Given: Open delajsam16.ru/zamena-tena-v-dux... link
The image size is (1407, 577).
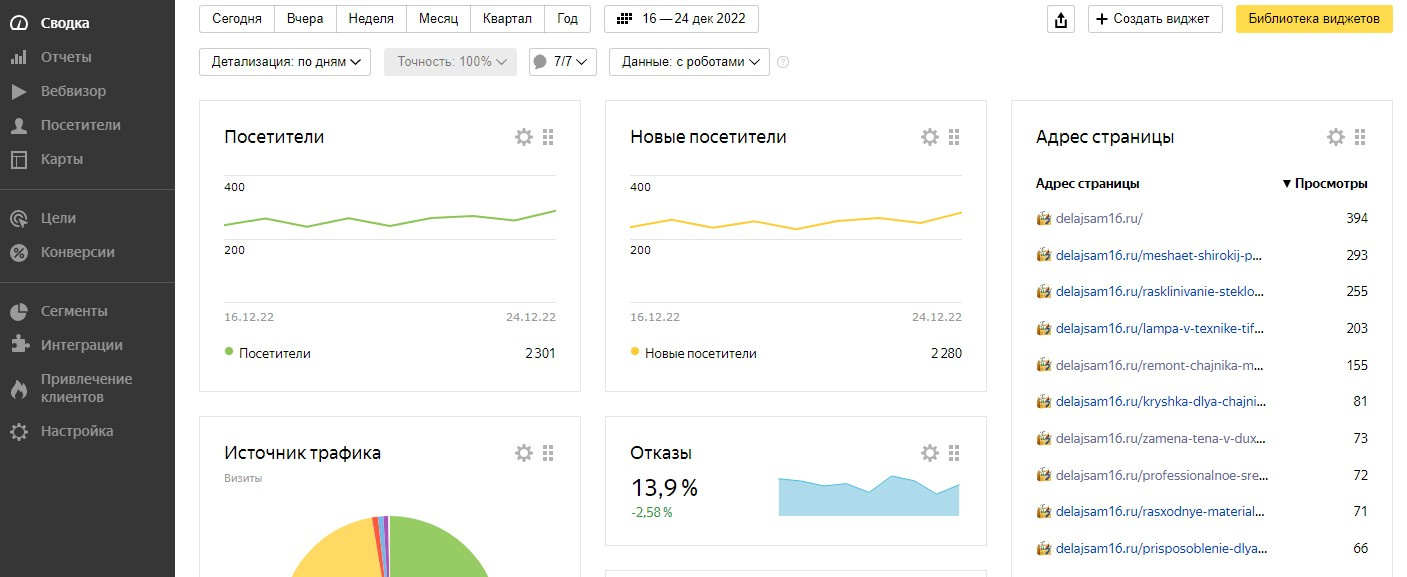Looking at the screenshot, I should (1160, 438).
